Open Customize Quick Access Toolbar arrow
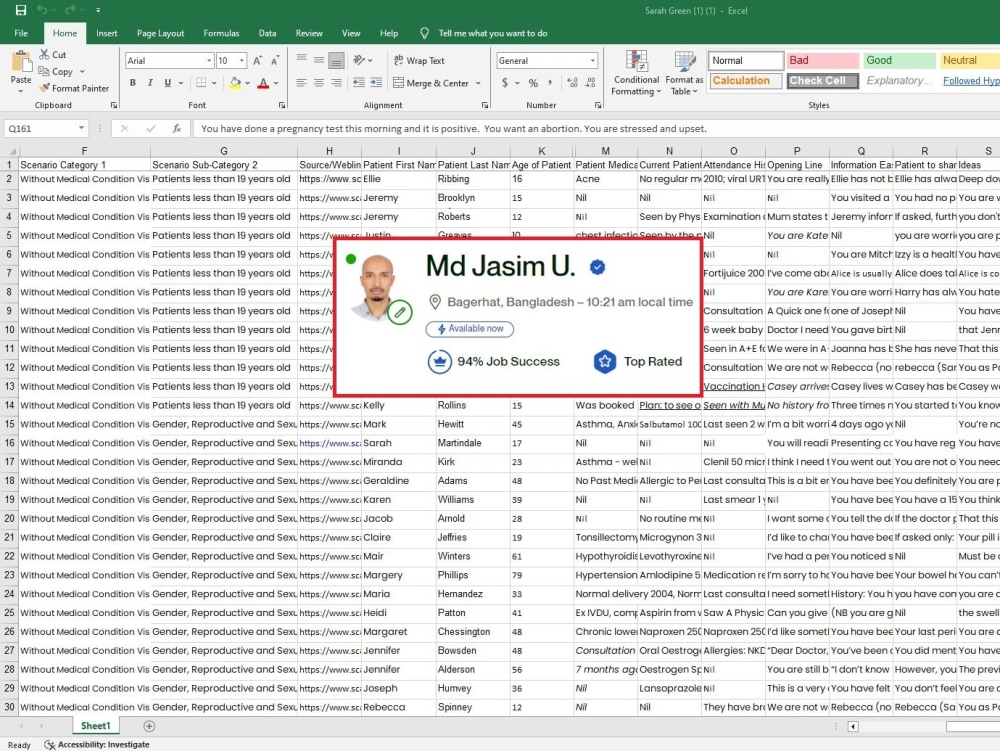This screenshot has height=751, width=1000. [x=98, y=10]
